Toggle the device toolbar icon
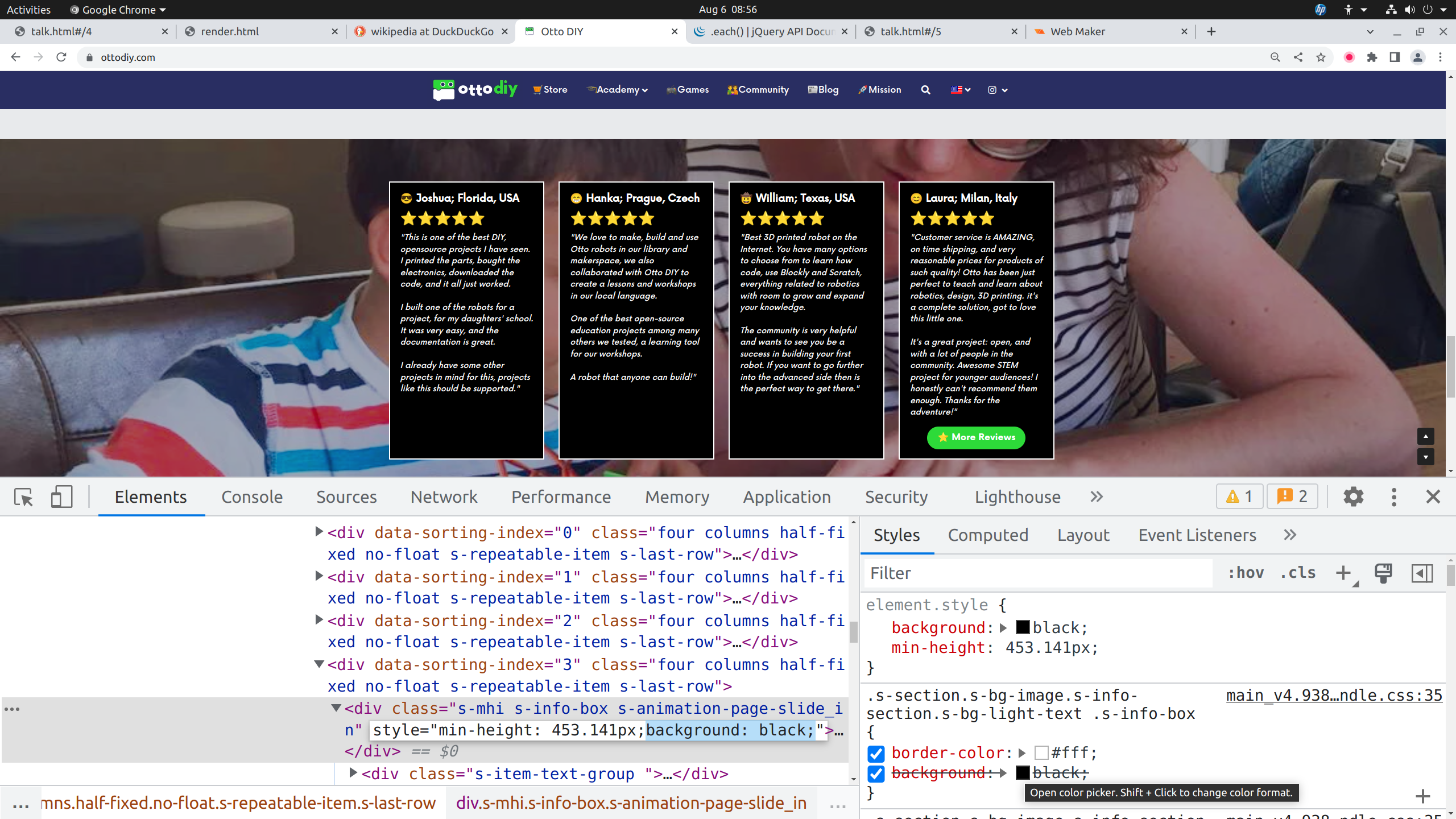 click(61, 497)
